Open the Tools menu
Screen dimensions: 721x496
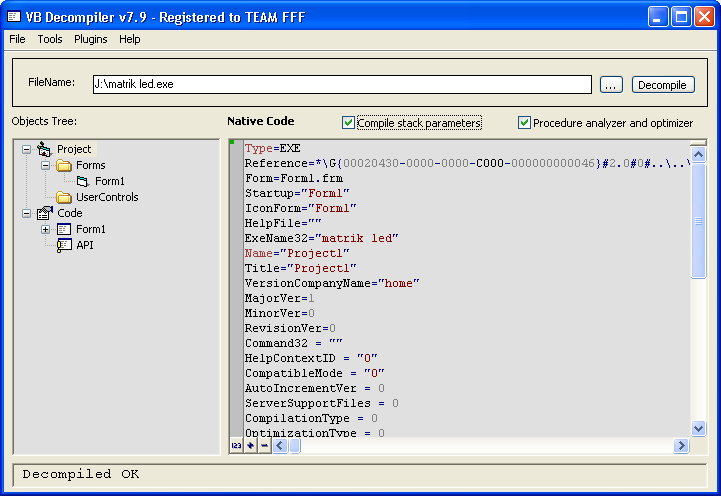pyautogui.click(x=50, y=39)
